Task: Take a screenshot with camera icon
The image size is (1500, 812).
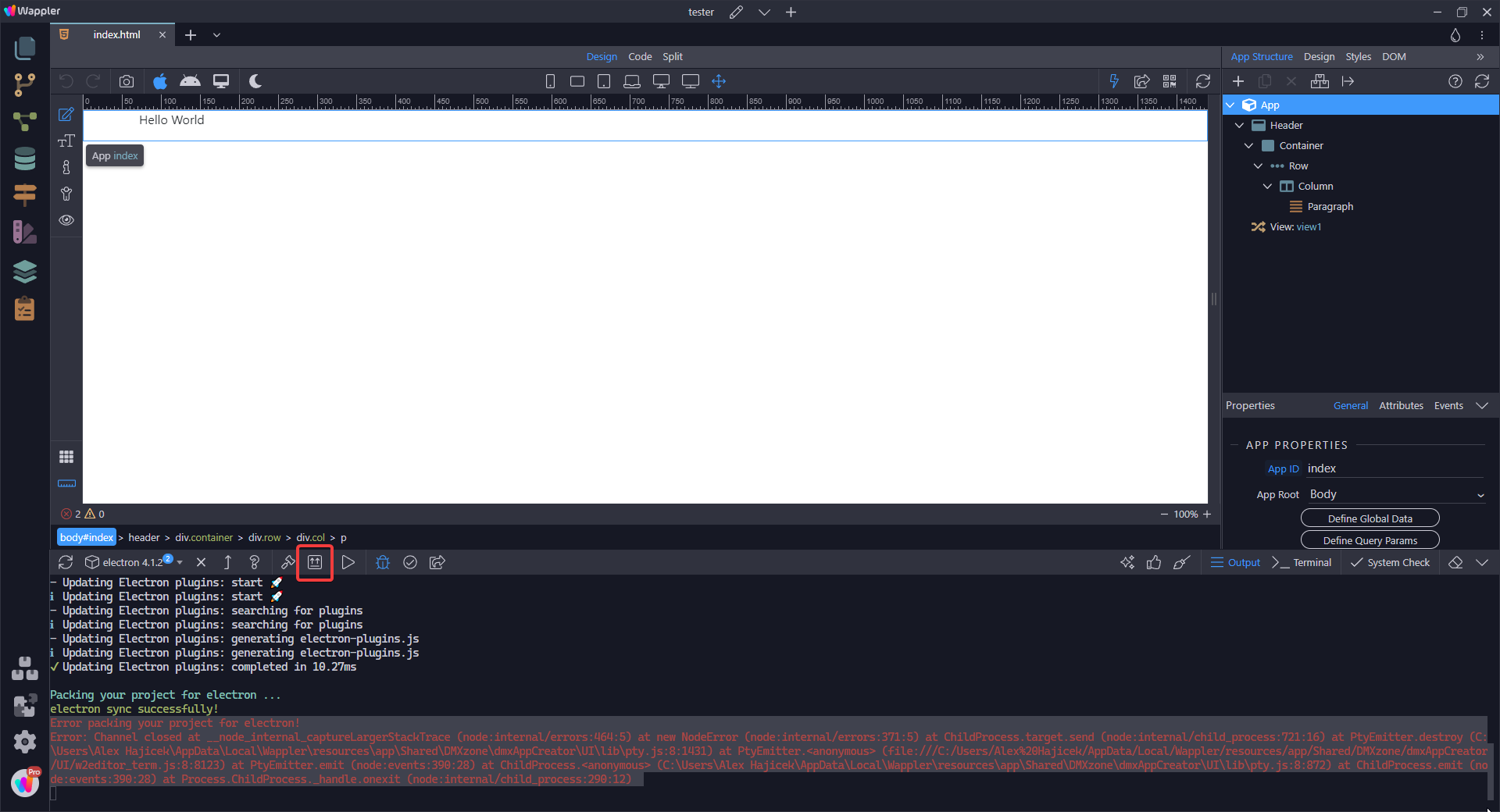Action: [127, 81]
